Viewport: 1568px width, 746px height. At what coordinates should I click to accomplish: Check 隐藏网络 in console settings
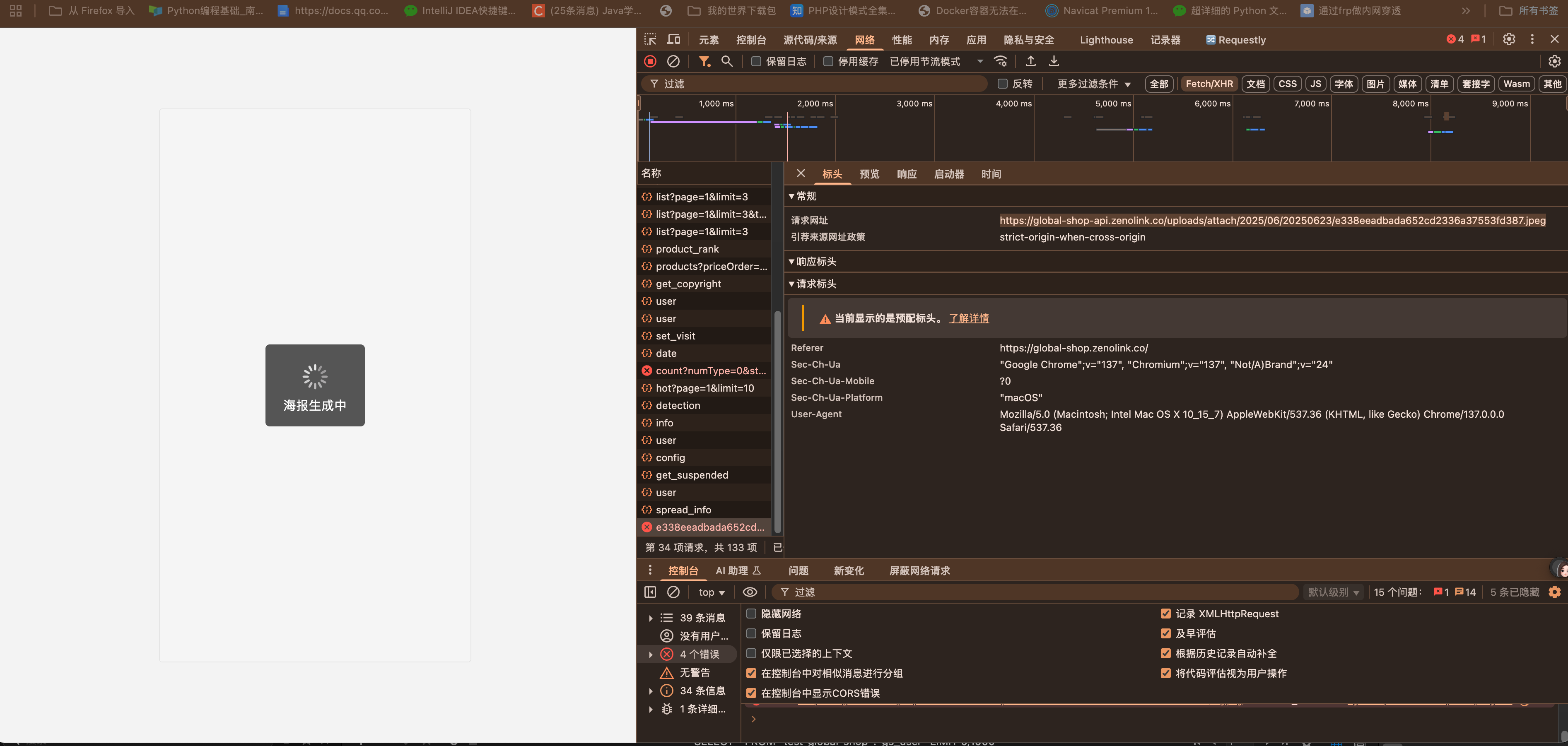(x=751, y=614)
